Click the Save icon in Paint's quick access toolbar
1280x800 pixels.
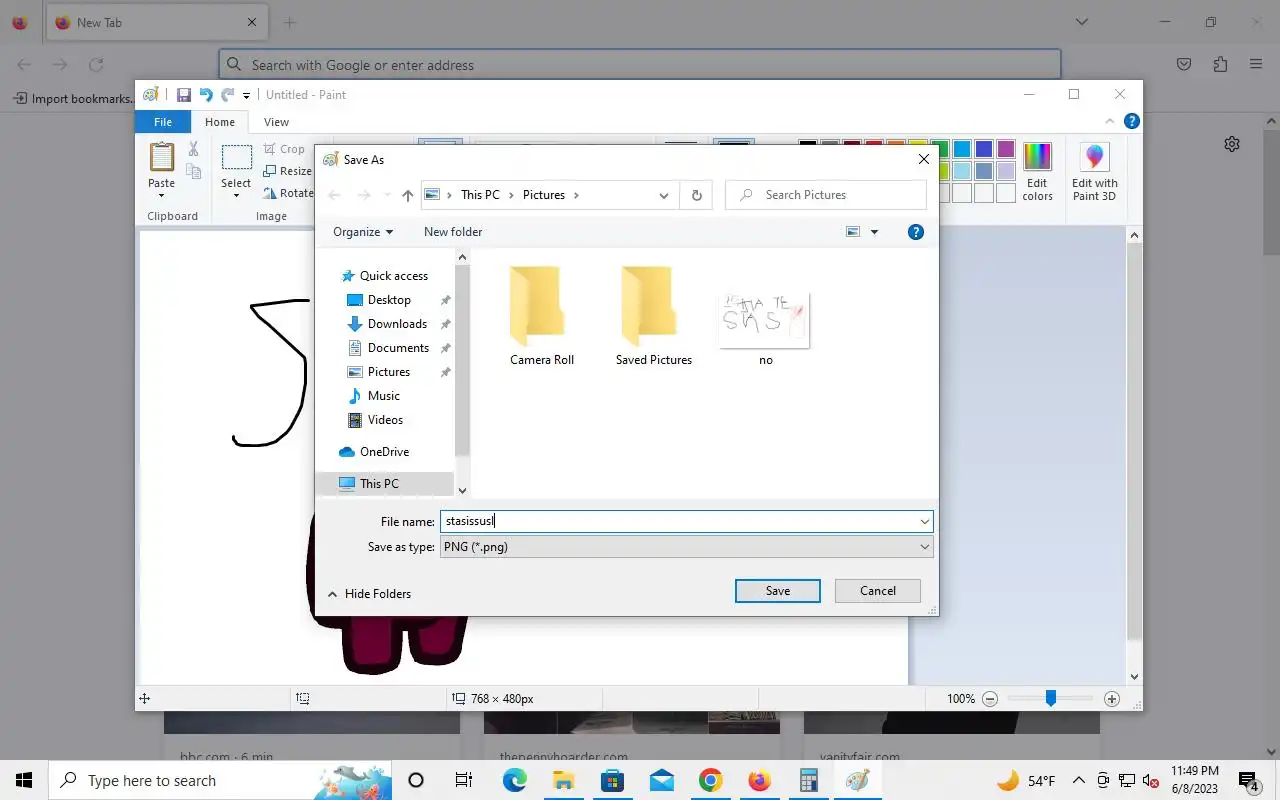pos(184,95)
